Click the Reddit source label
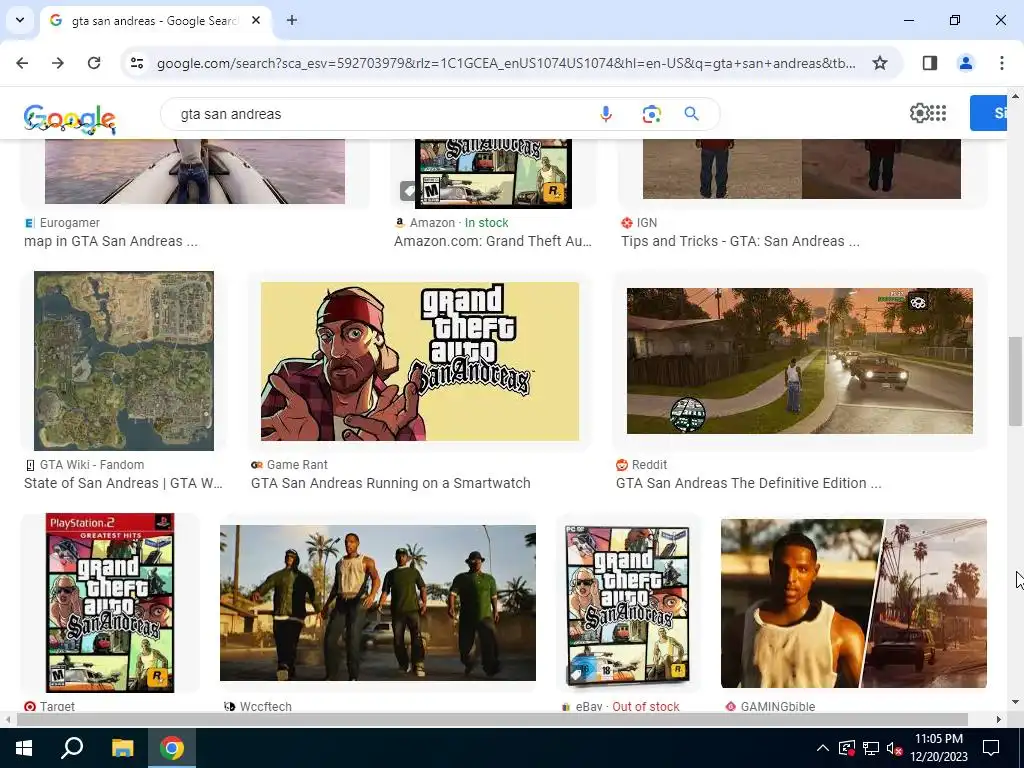This screenshot has width=1024, height=768. point(649,465)
